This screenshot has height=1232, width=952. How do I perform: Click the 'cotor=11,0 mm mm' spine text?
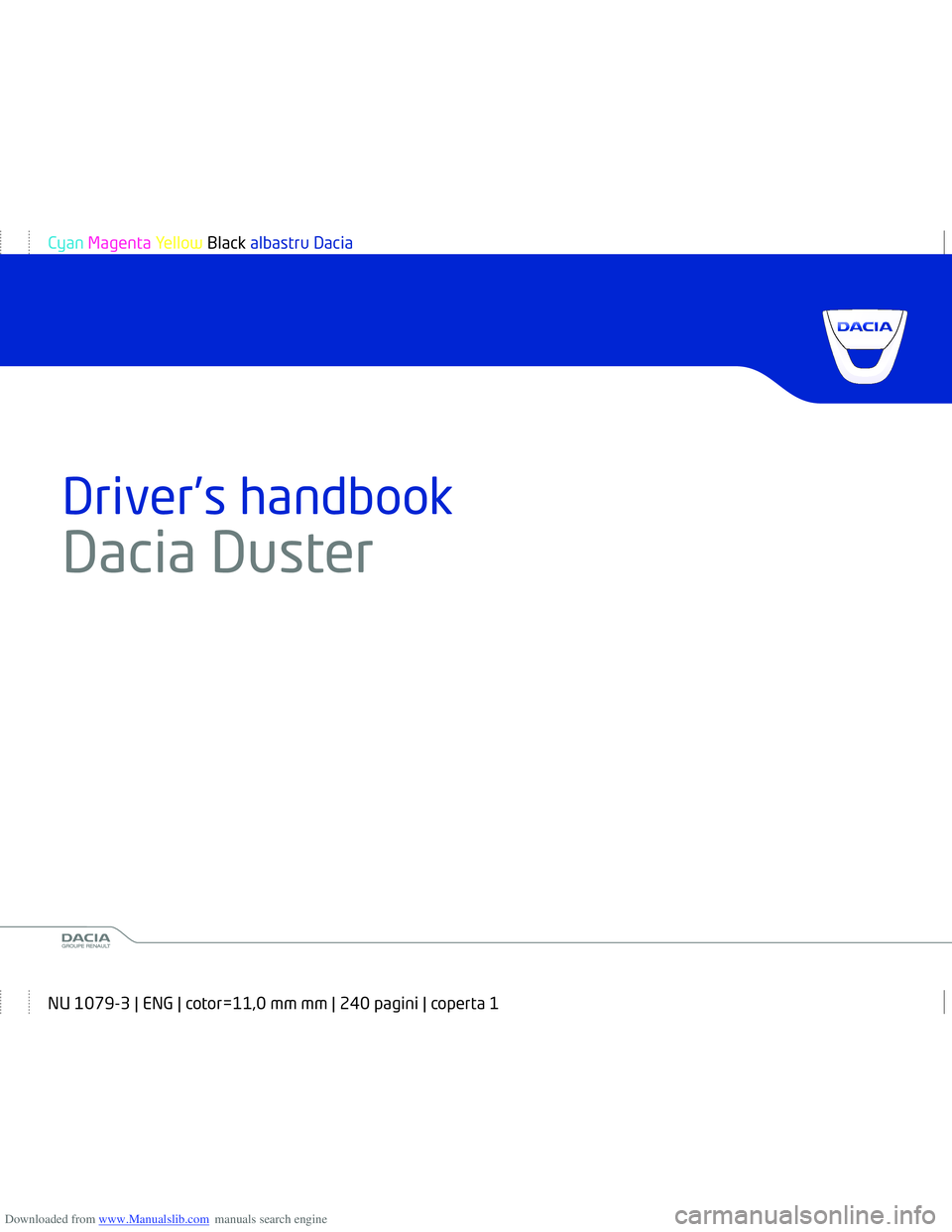256,1003
